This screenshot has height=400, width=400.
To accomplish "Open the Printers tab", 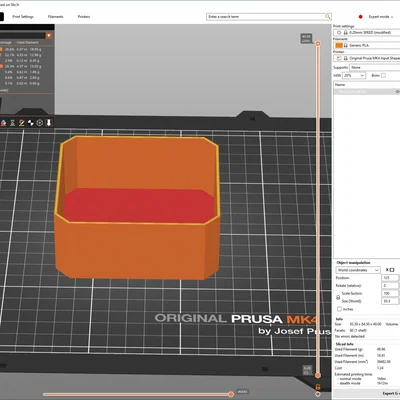I will pos(84,17).
